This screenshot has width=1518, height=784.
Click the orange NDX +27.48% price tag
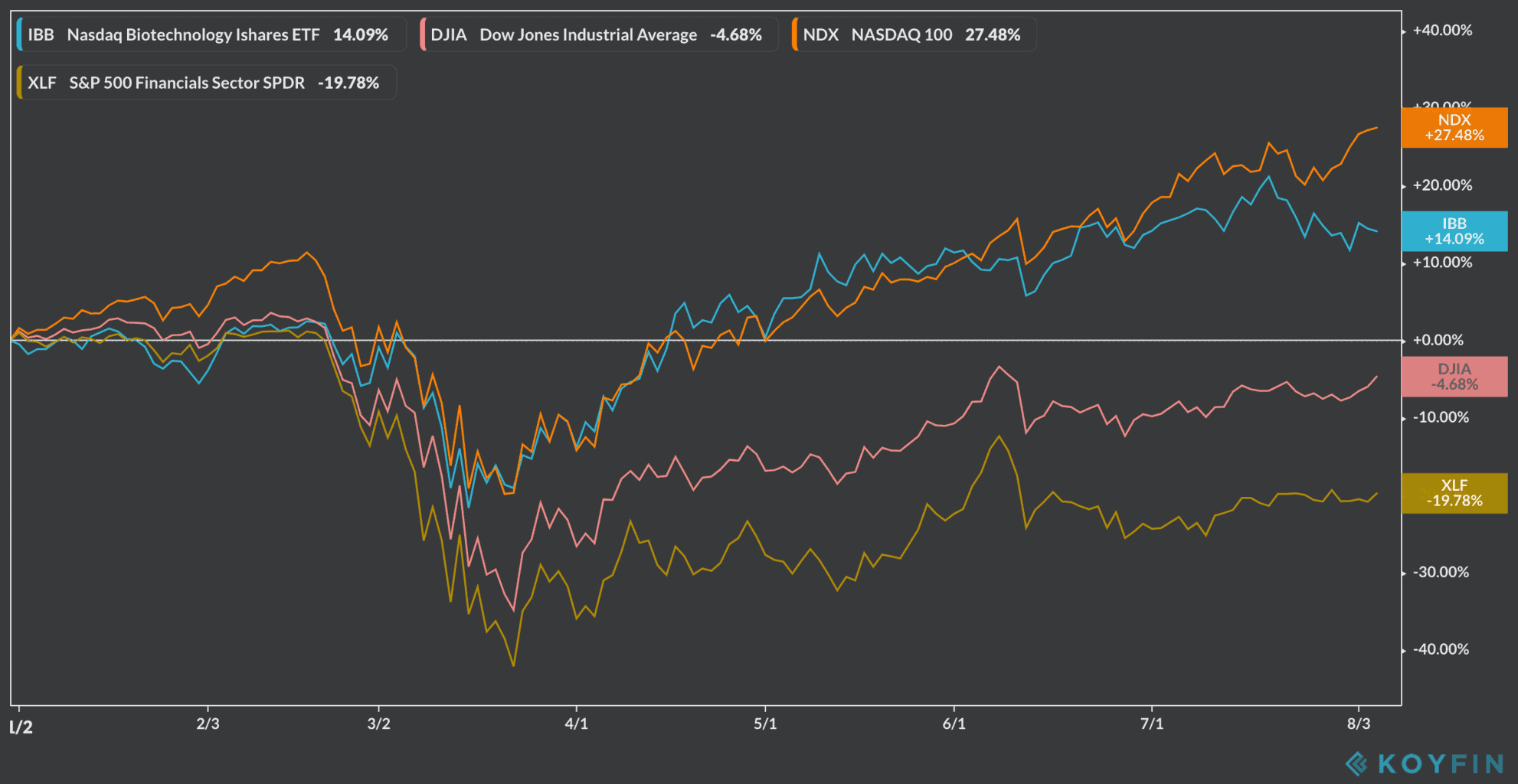click(x=1454, y=127)
